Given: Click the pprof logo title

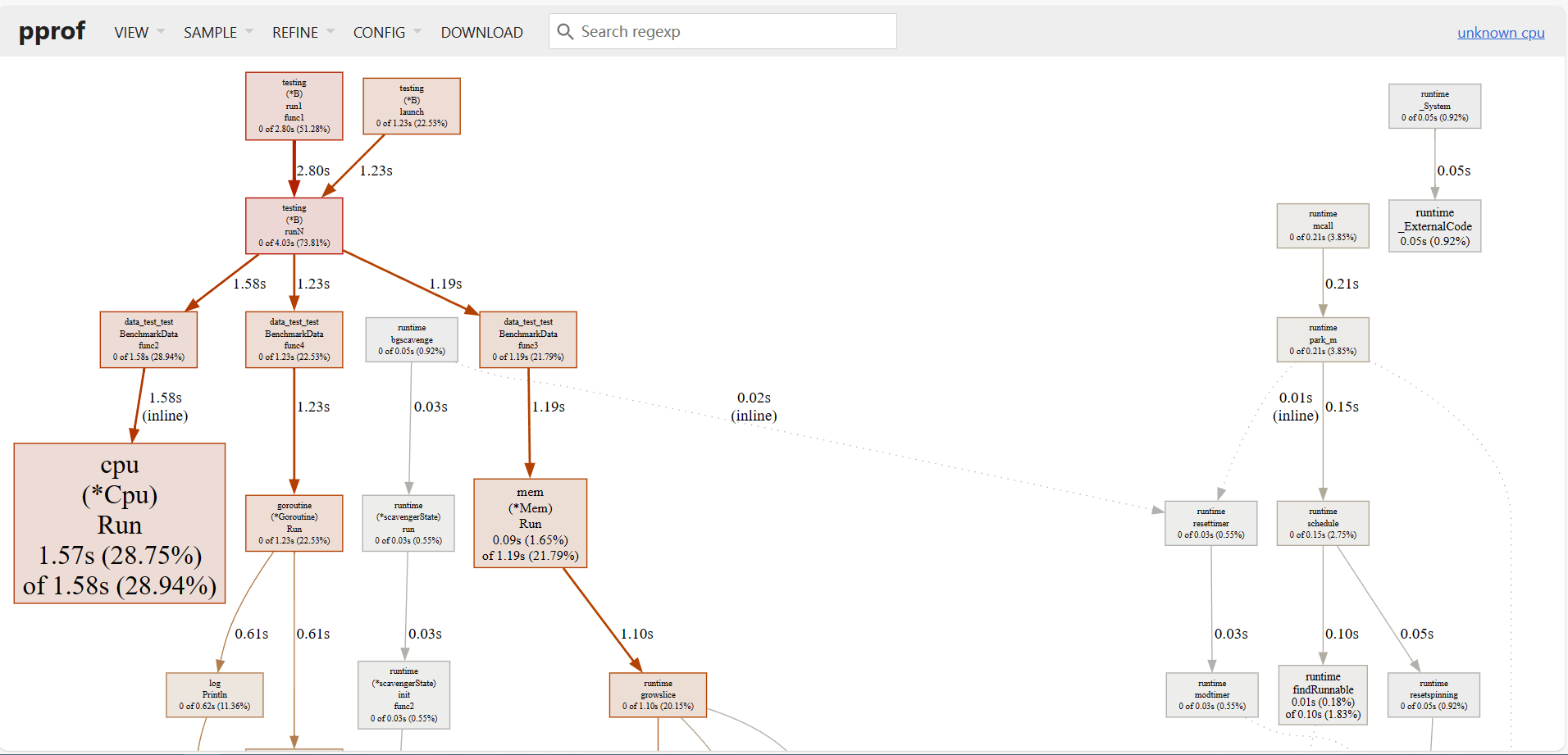Looking at the screenshot, I should click(x=52, y=31).
